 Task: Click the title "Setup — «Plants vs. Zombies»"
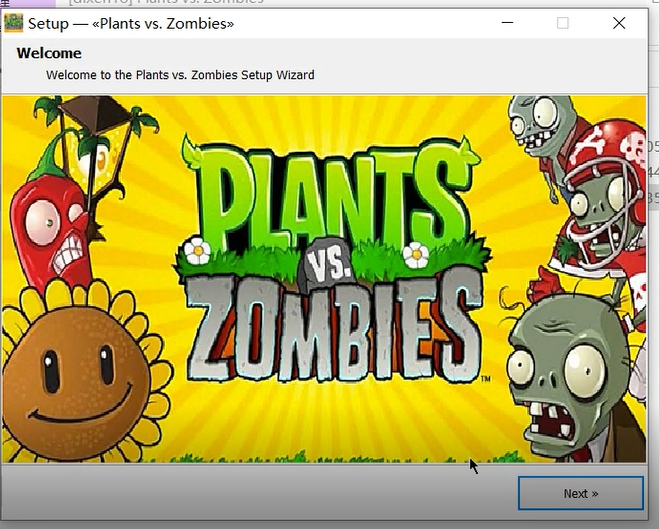131,24
